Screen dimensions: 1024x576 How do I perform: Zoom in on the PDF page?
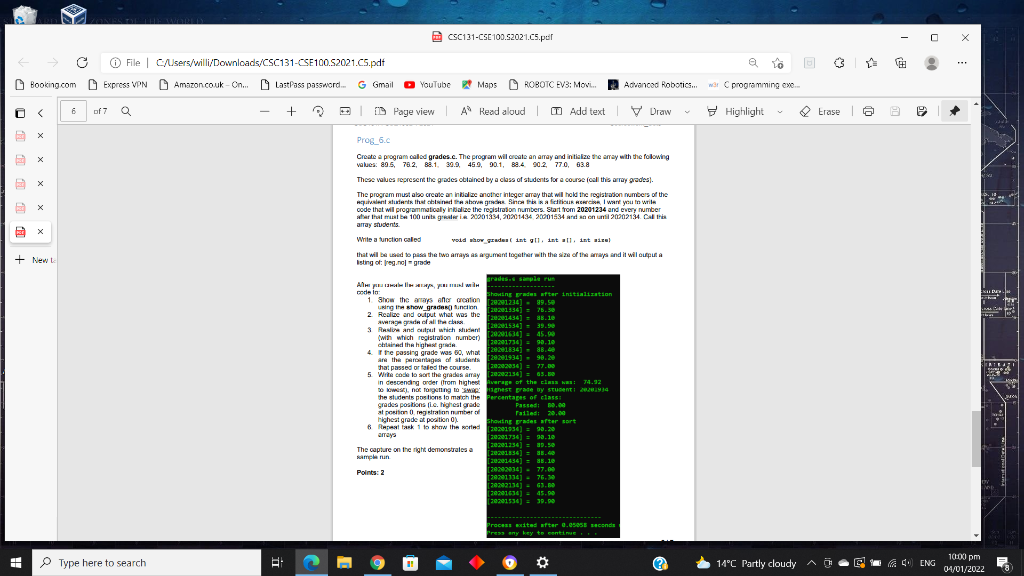coord(292,112)
